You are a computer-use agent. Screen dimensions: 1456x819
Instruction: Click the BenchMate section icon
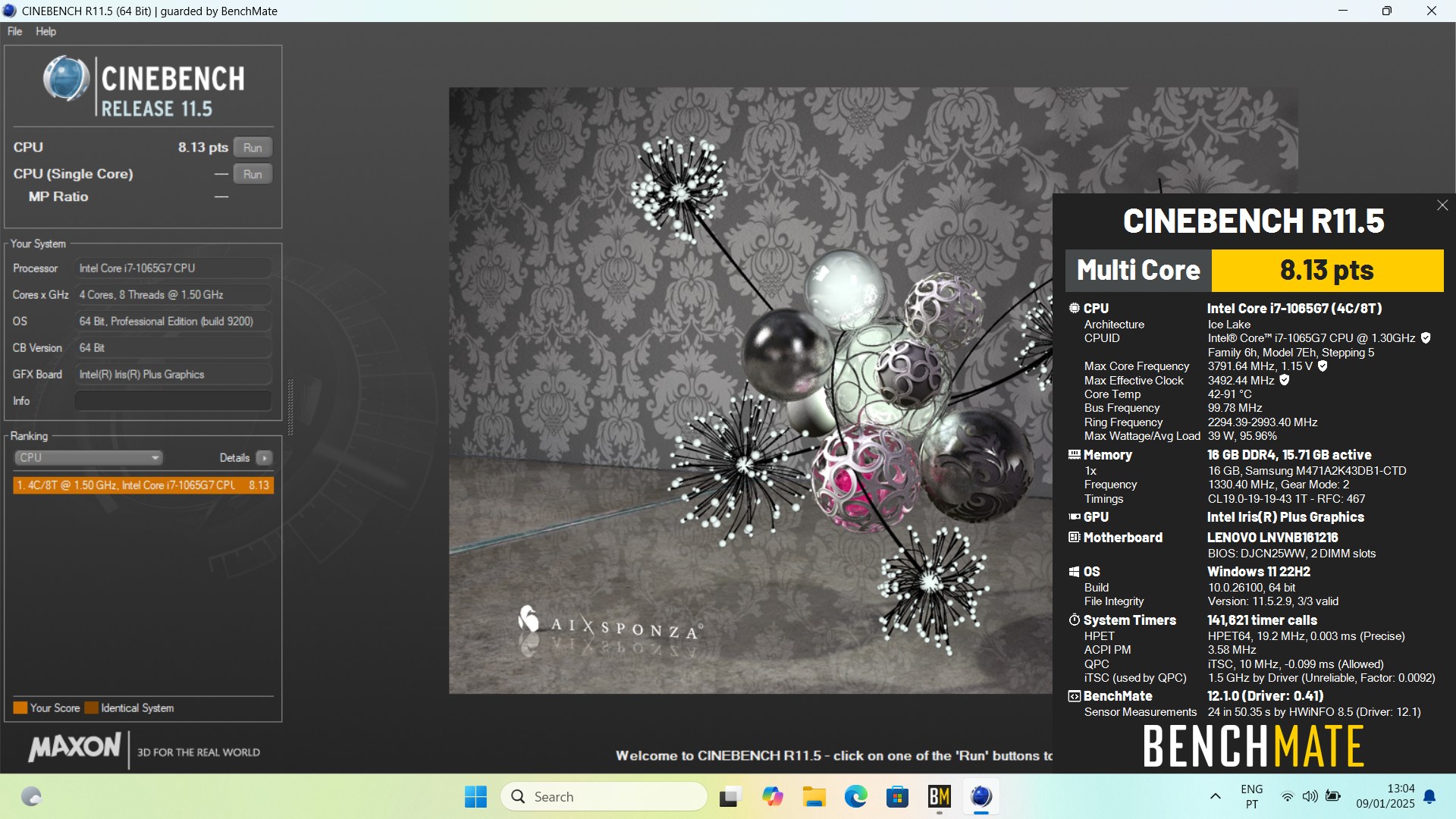coord(1074,695)
